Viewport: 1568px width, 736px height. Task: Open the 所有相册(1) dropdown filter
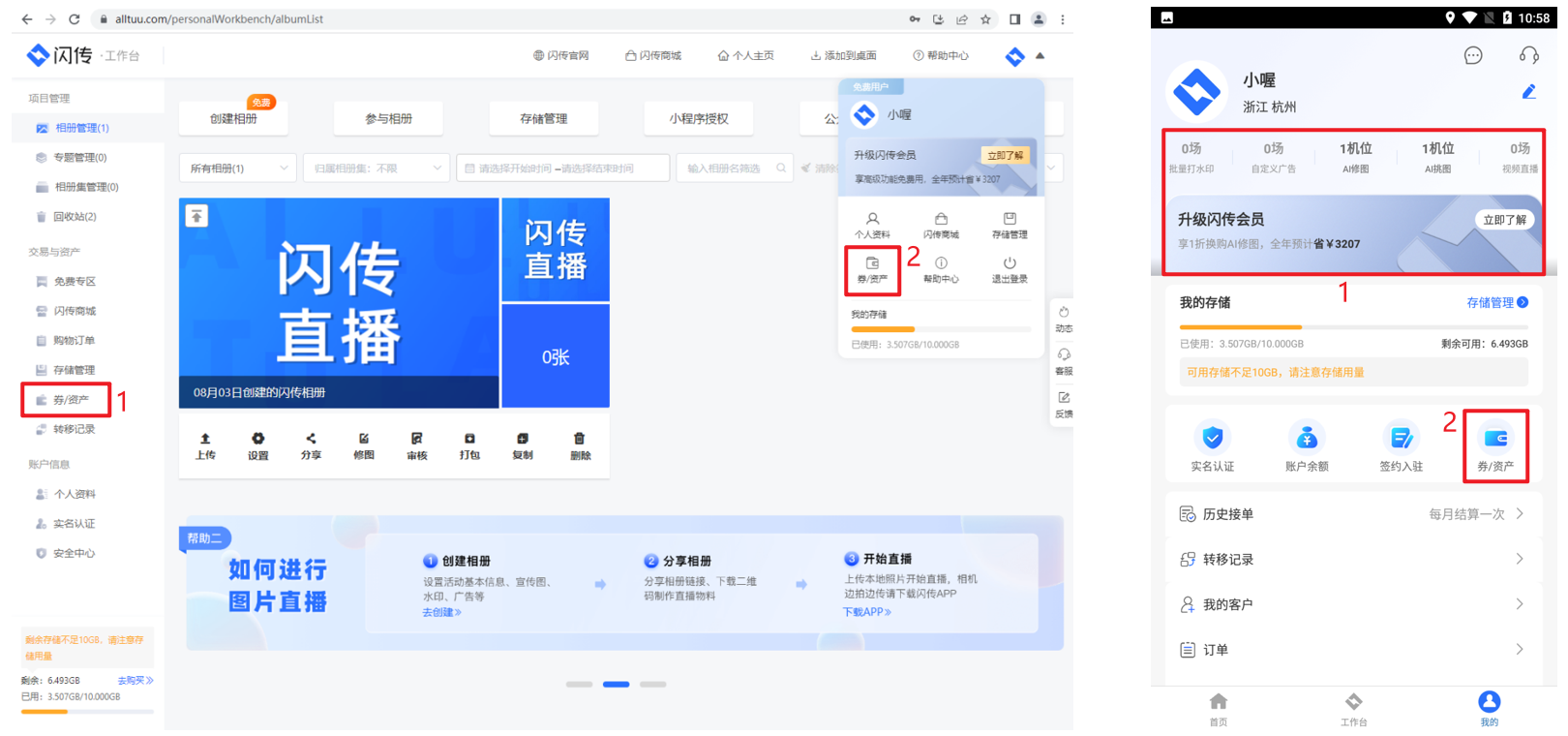tap(238, 169)
